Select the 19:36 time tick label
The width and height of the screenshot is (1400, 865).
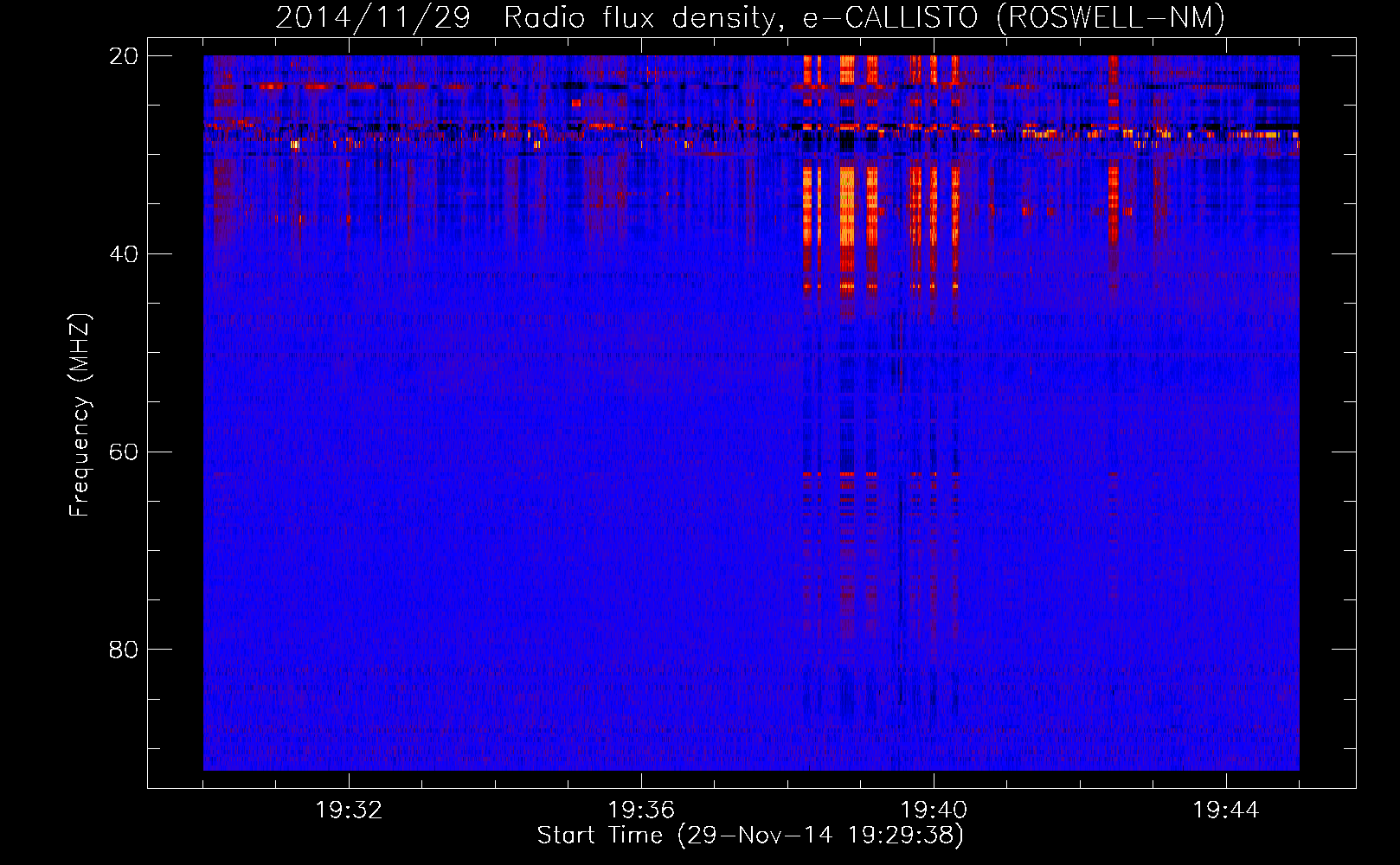pos(641,811)
